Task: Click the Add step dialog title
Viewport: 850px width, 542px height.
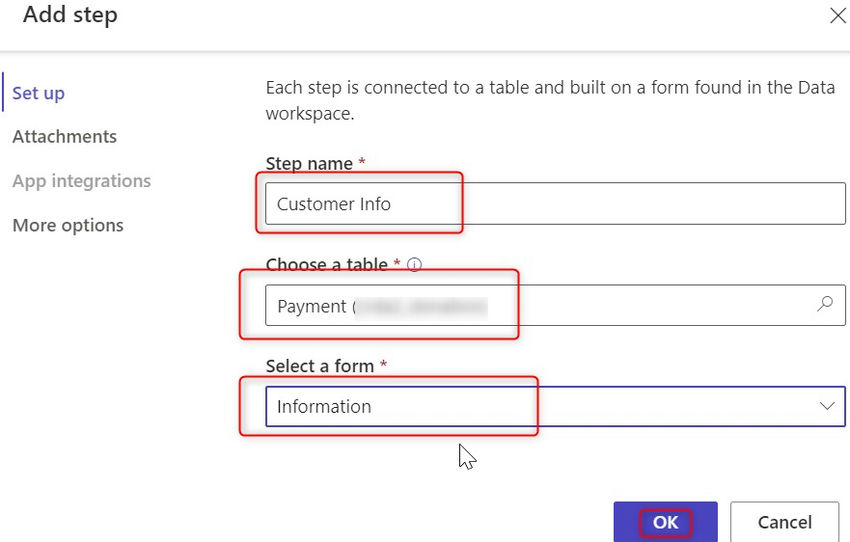Action: click(70, 16)
